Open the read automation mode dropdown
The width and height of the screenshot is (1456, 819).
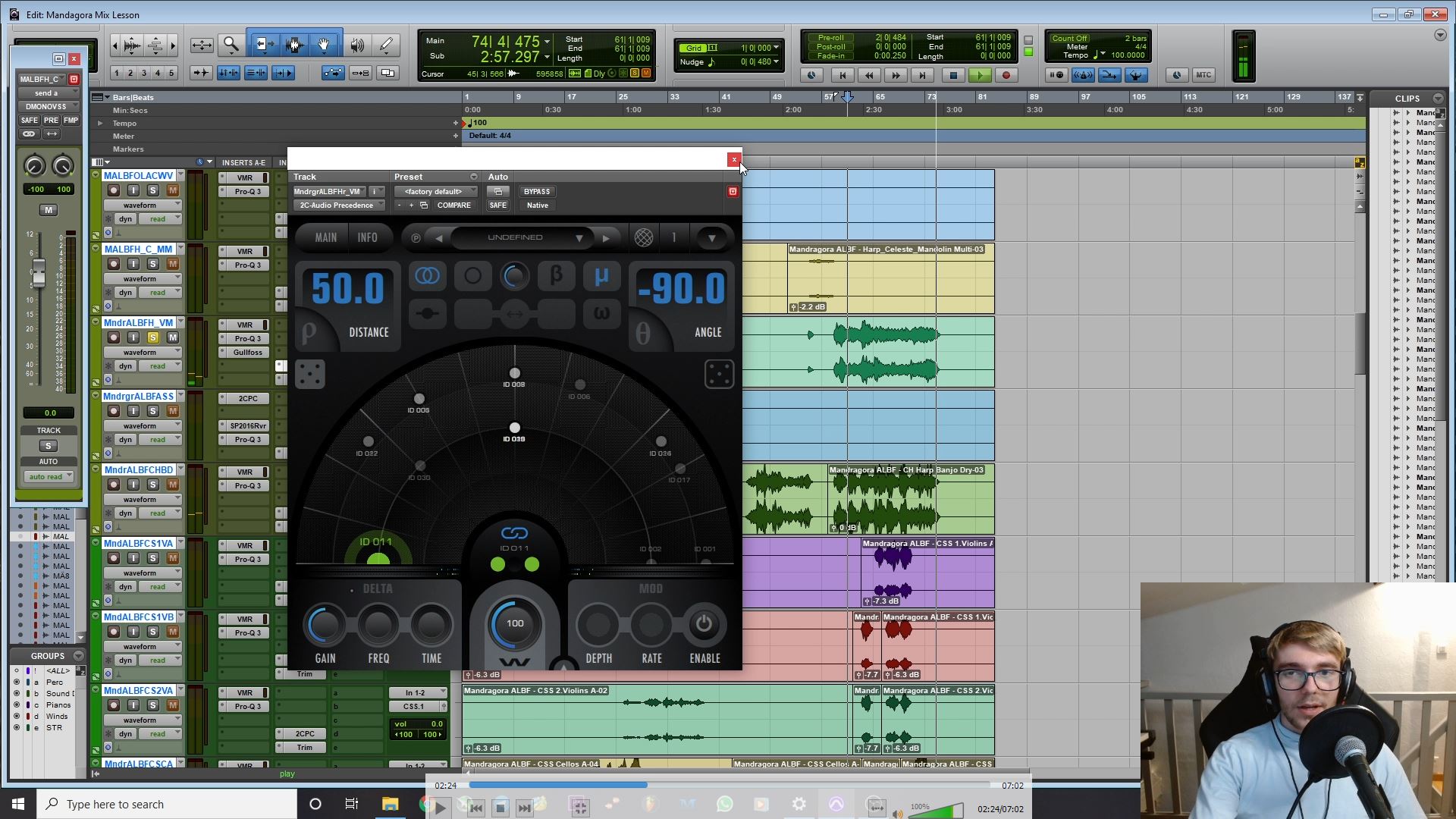pyautogui.click(x=160, y=218)
